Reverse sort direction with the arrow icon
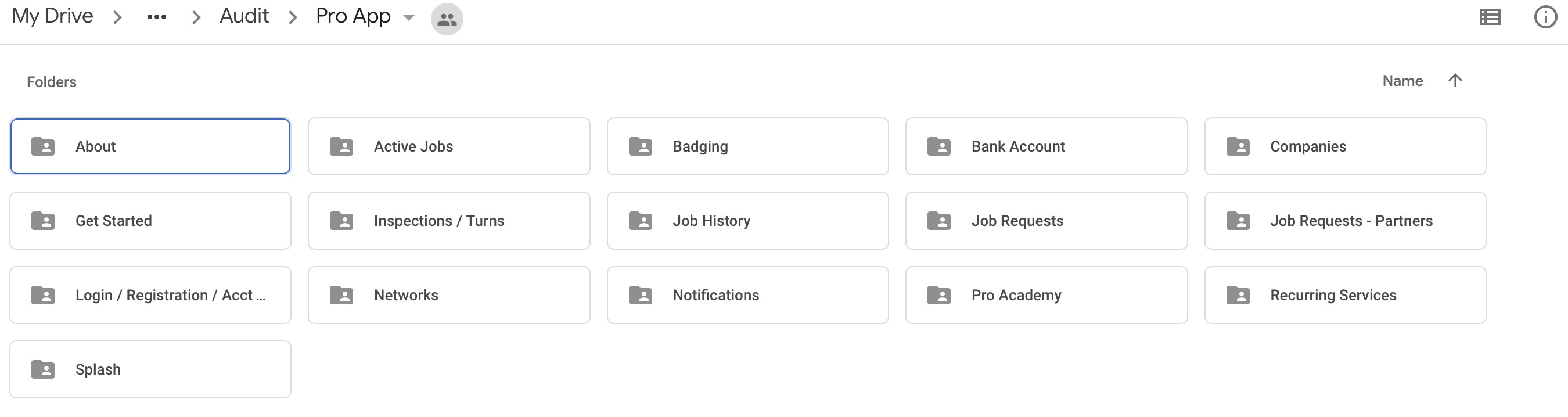Viewport: 1568px width, 417px height. 1455,80
